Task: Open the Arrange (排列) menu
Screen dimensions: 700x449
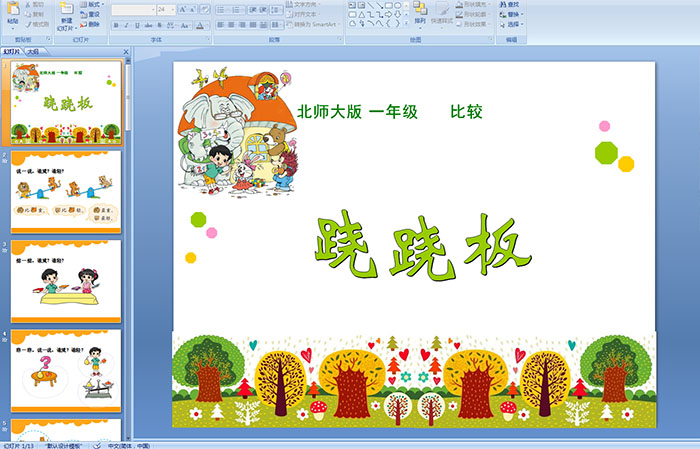Action: click(x=420, y=13)
